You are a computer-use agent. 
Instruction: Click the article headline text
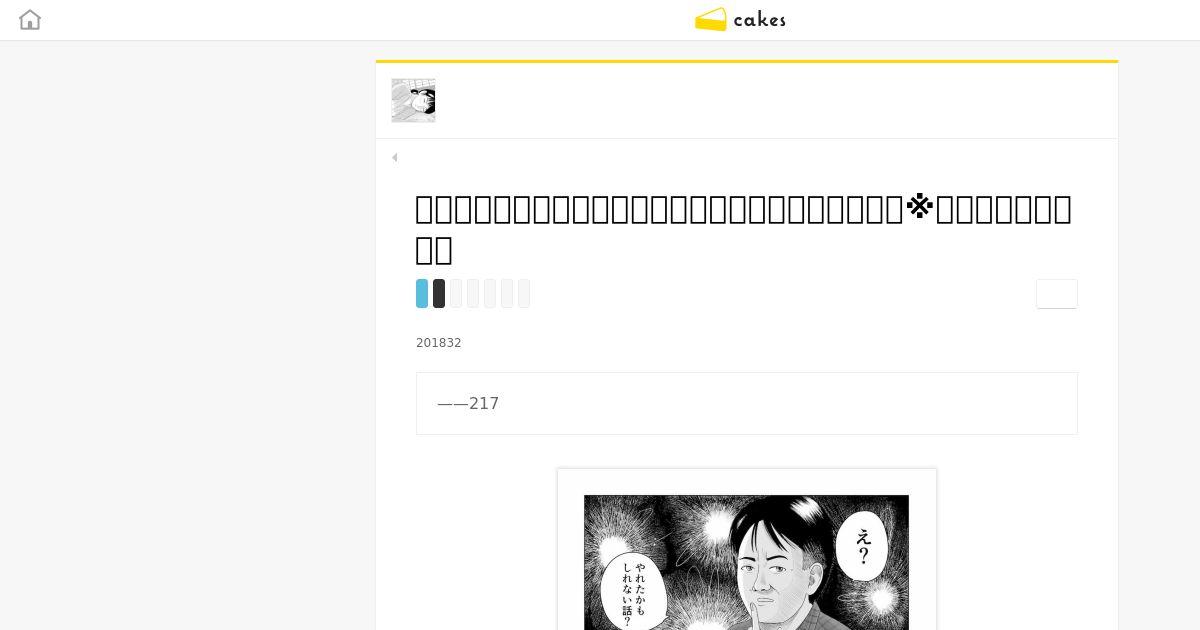(x=744, y=229)
